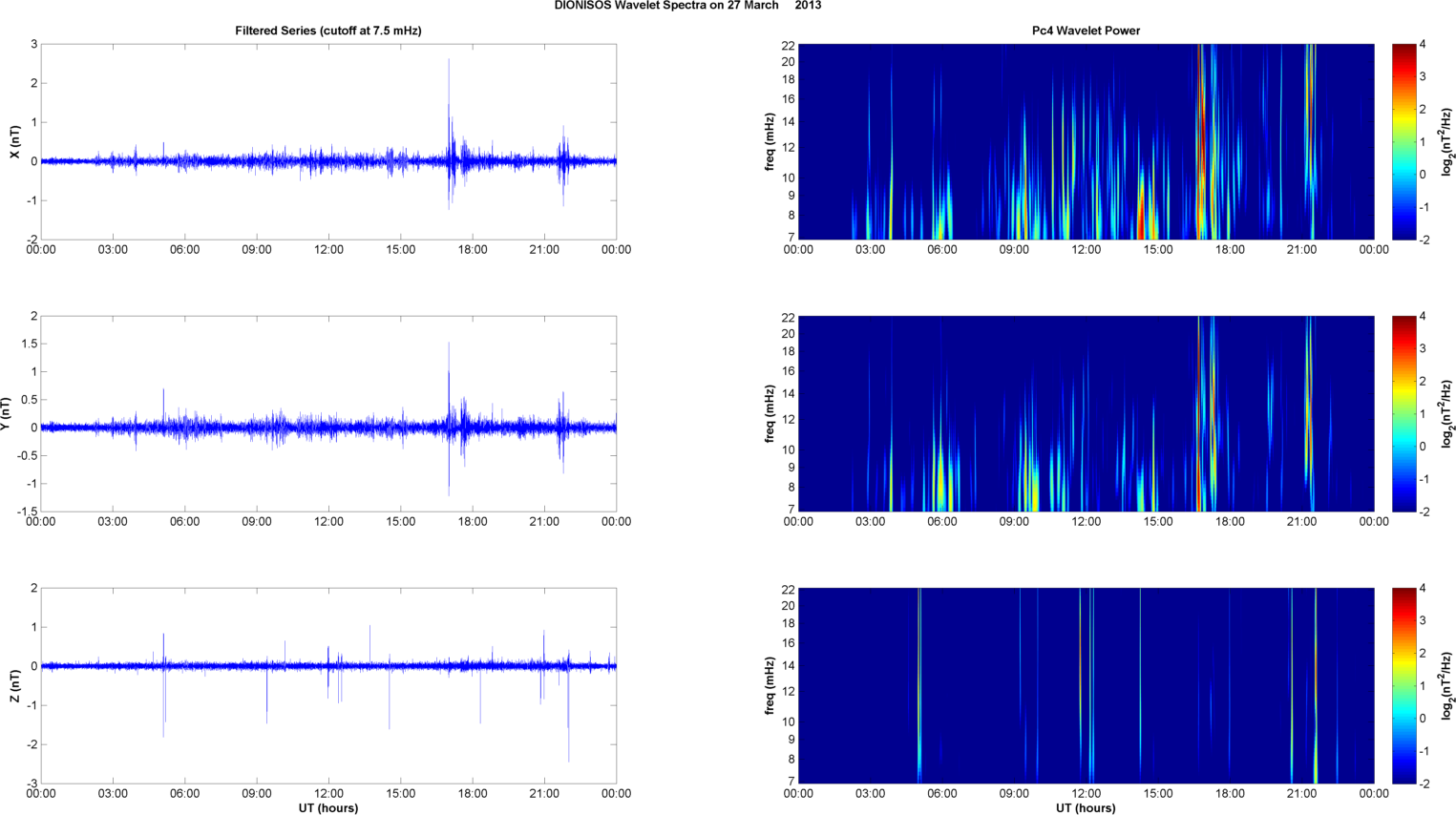Click the Z (nT) axis label
Image resolution: width=1456 pixels, height=815 pixels.
click(x=14, y=686)
